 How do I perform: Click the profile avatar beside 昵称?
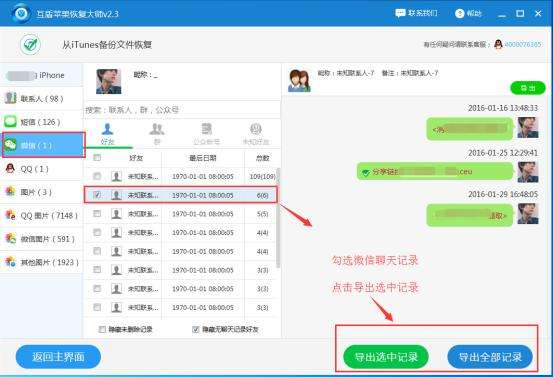(x=109, y=81)
